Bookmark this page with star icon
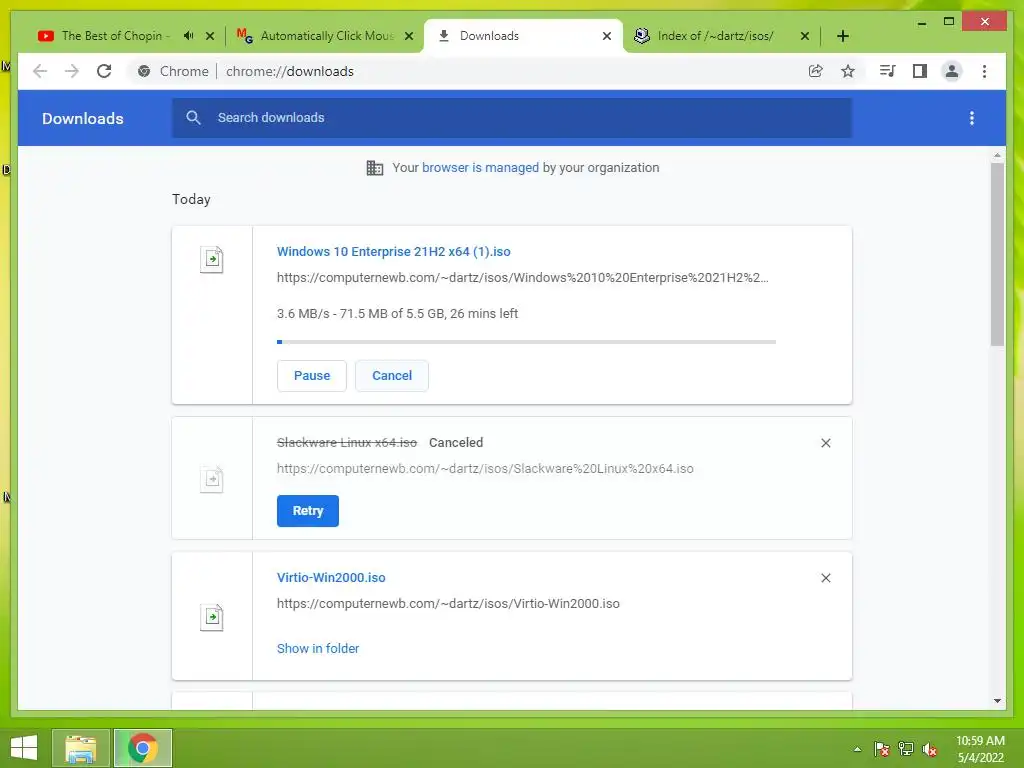Viewport: 1024px width, 768px height. [848, 71]
